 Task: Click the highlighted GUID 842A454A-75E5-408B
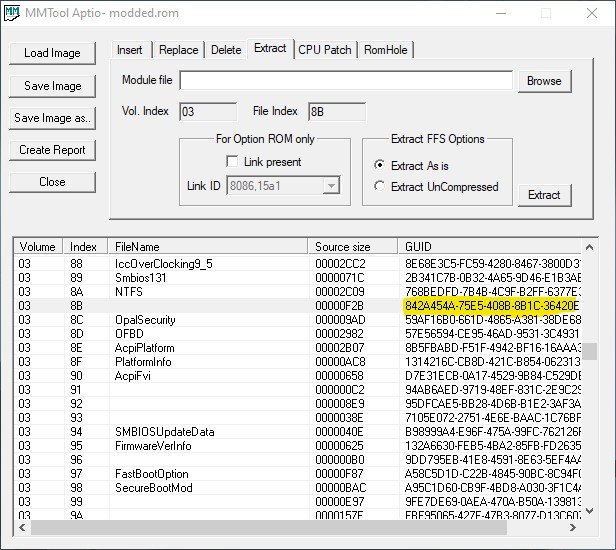(x=491, y=306)
